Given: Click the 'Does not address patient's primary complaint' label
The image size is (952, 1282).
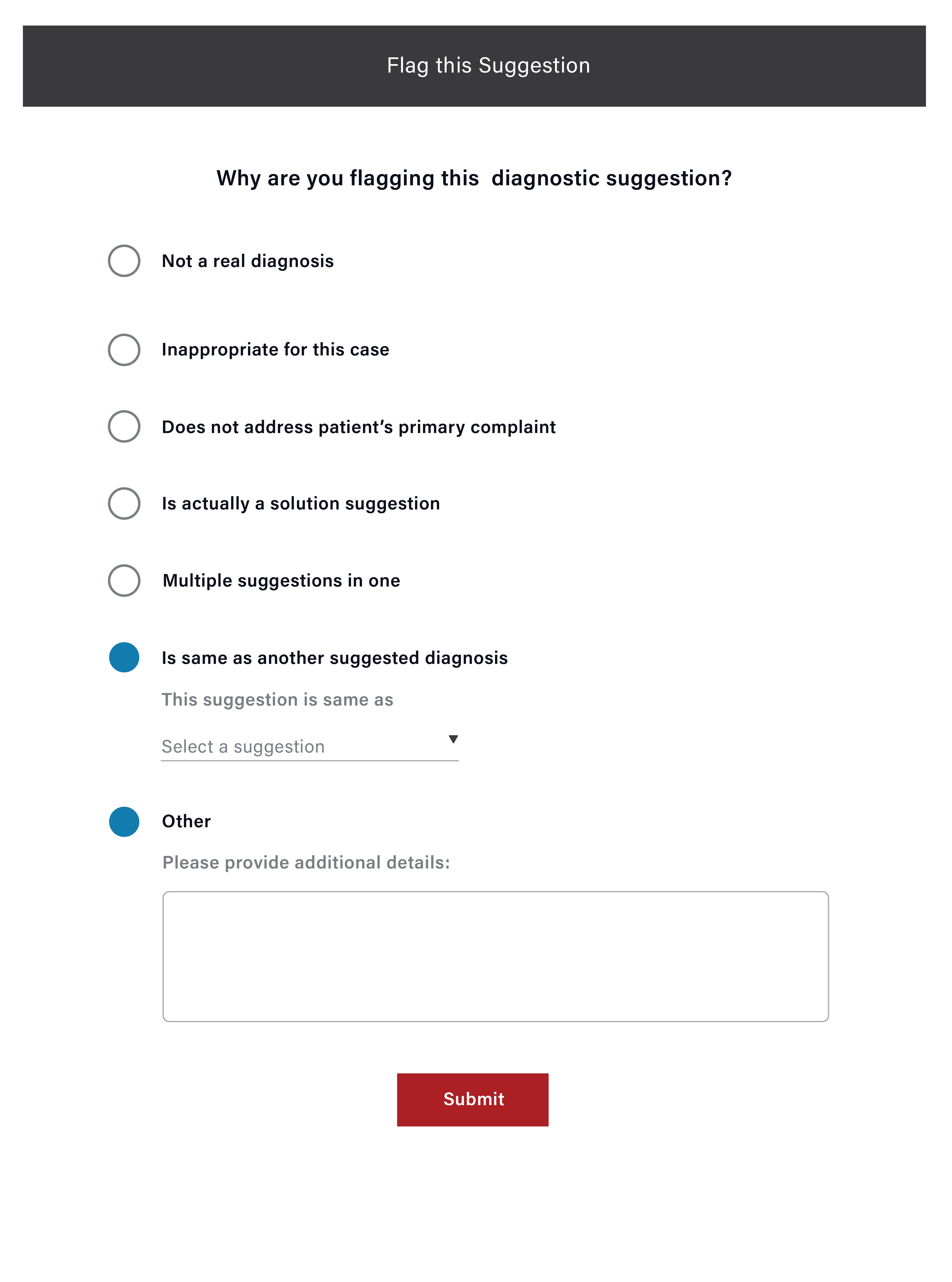Looking at the screenshot, I should click(358, 427).
